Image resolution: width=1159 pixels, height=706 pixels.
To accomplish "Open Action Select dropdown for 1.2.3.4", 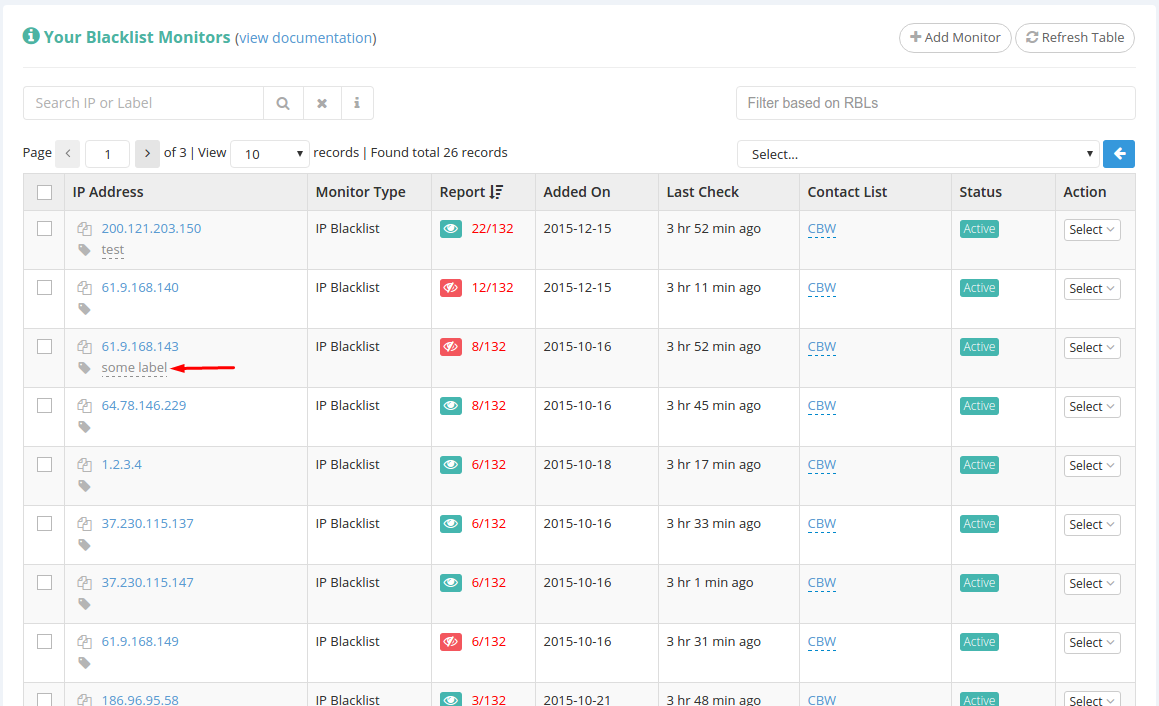I will tap(1092, 466).
